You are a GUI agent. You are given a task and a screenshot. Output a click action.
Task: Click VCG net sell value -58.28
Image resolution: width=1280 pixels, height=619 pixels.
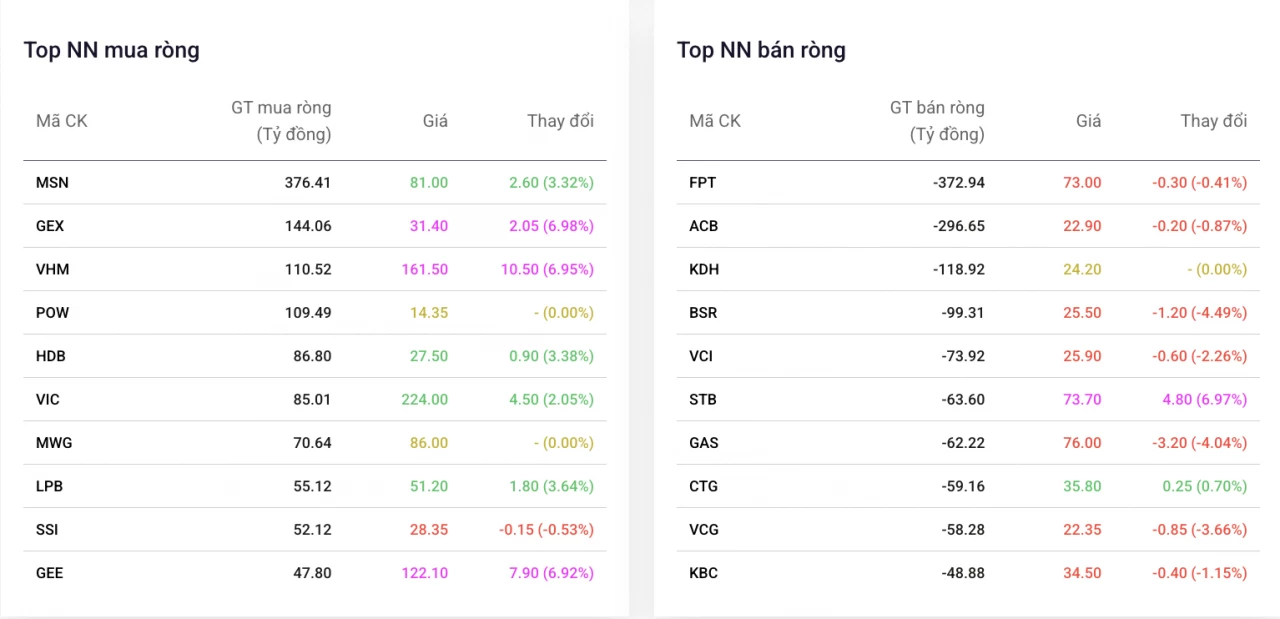click(963, 529)
